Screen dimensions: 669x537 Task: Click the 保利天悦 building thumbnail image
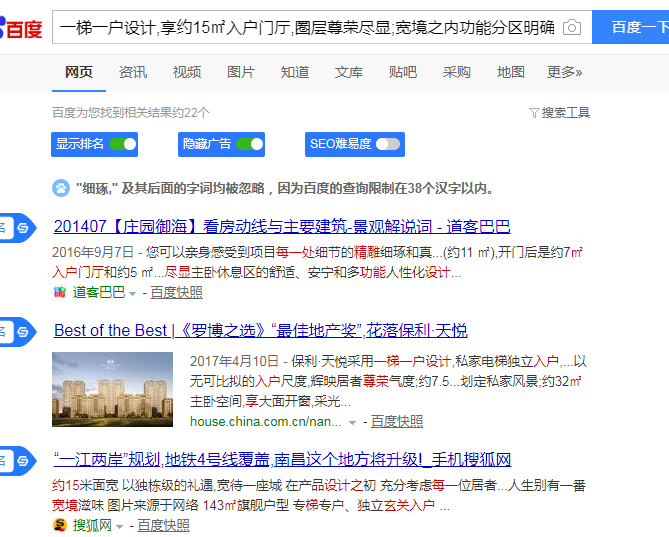(113, 389)
